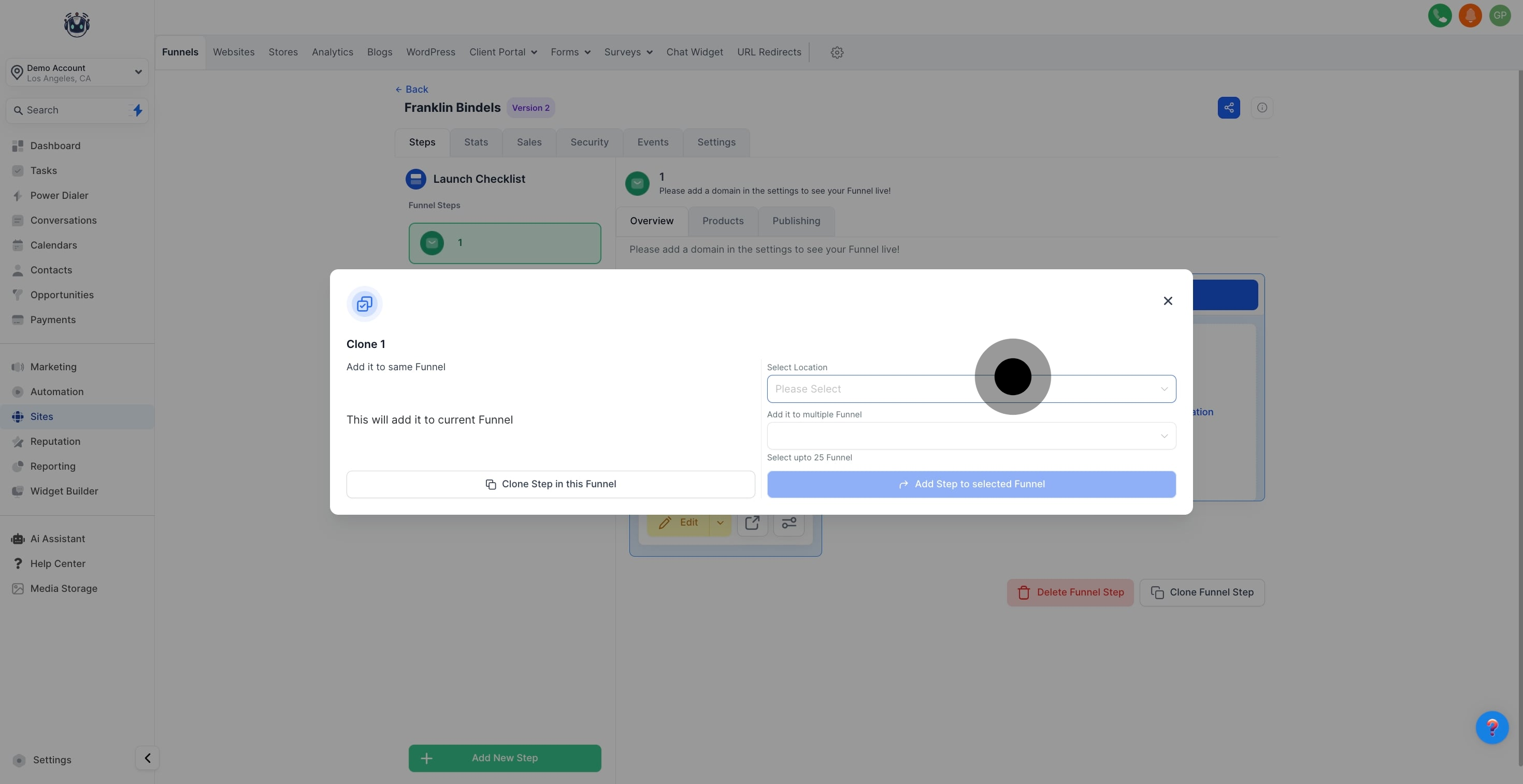Click Clone Step in this Funnel
The width and height of the screenshot is (1523, 784).
tap(551, 485)
